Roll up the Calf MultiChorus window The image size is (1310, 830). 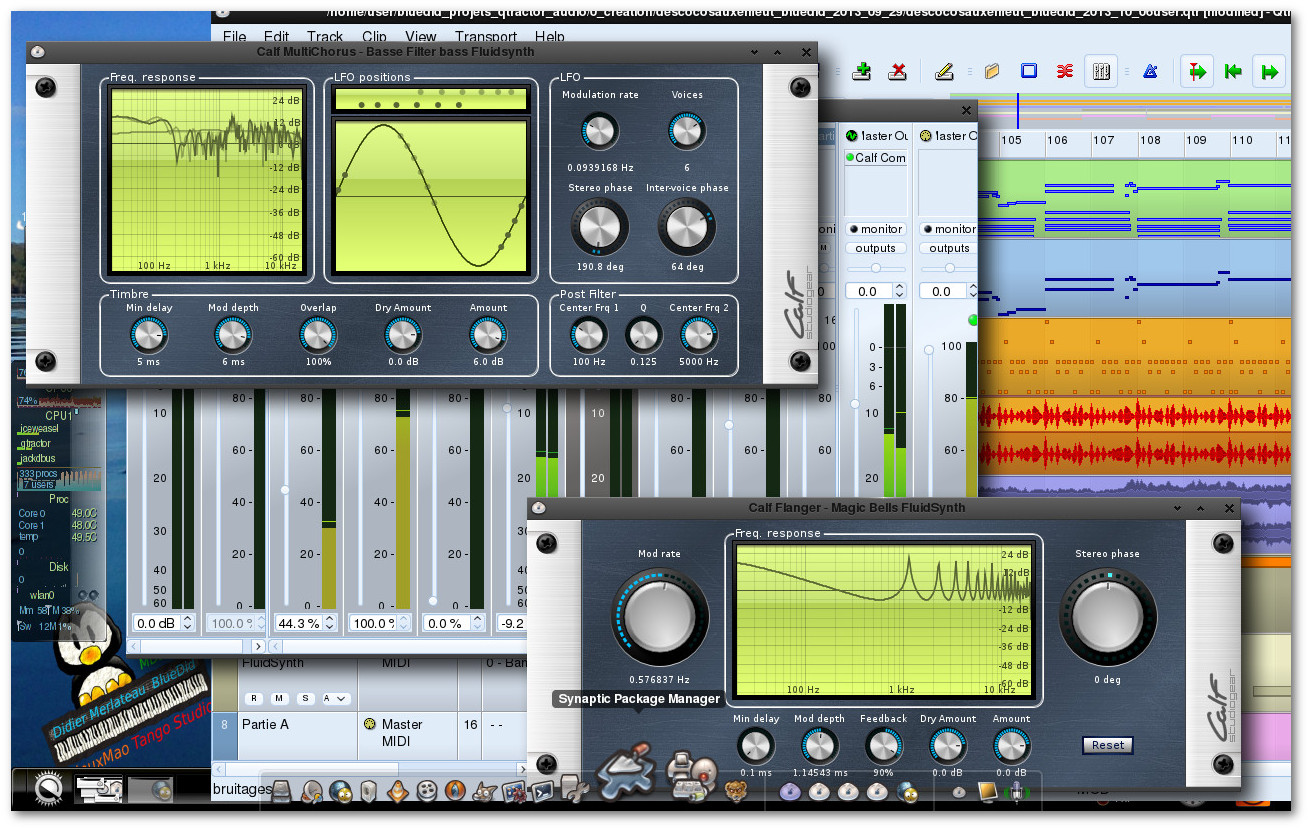tap(778, 52)
